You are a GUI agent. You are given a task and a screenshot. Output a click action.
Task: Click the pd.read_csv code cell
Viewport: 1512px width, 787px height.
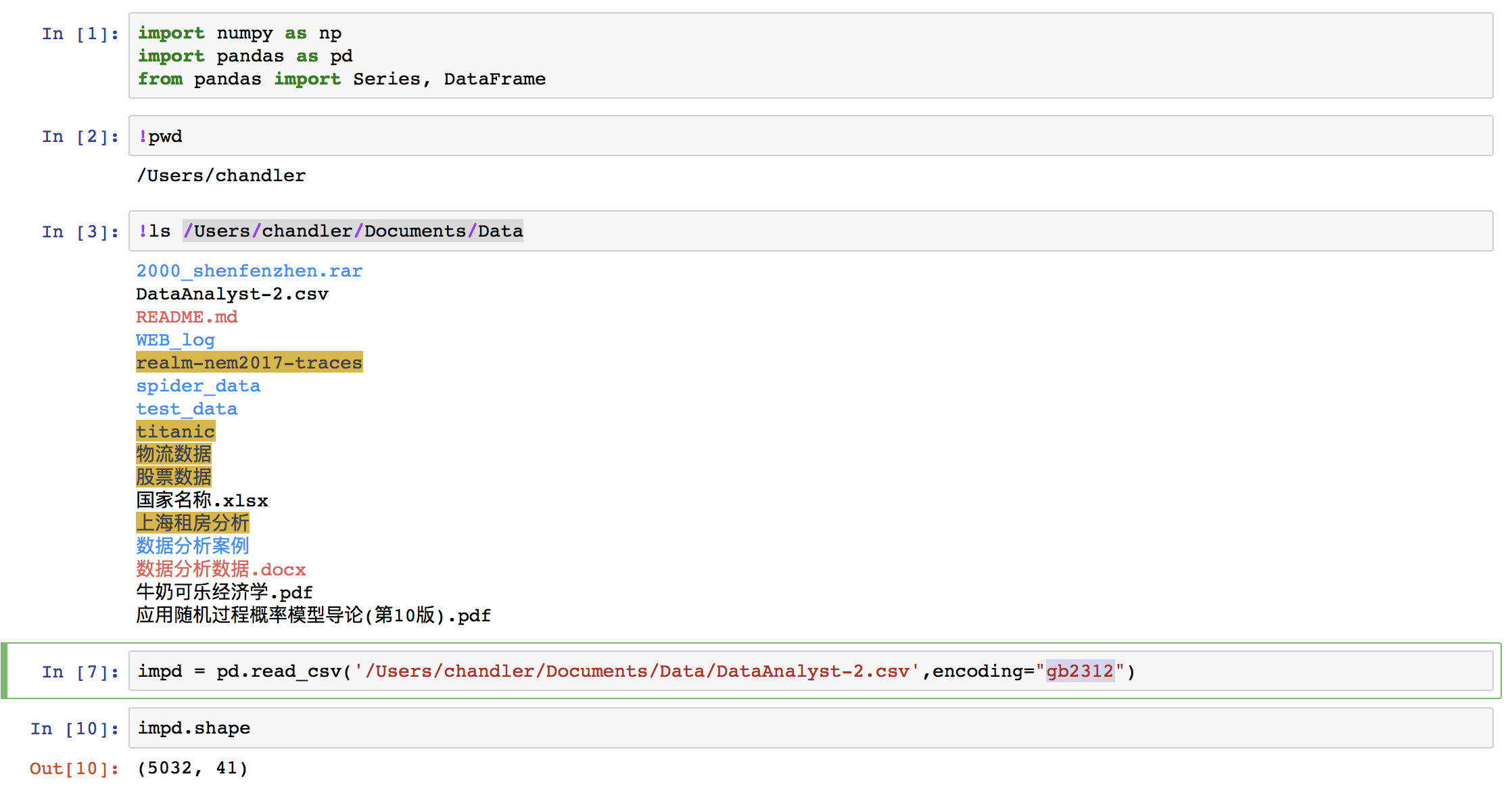pyautogui.click(x=810, y=671)
